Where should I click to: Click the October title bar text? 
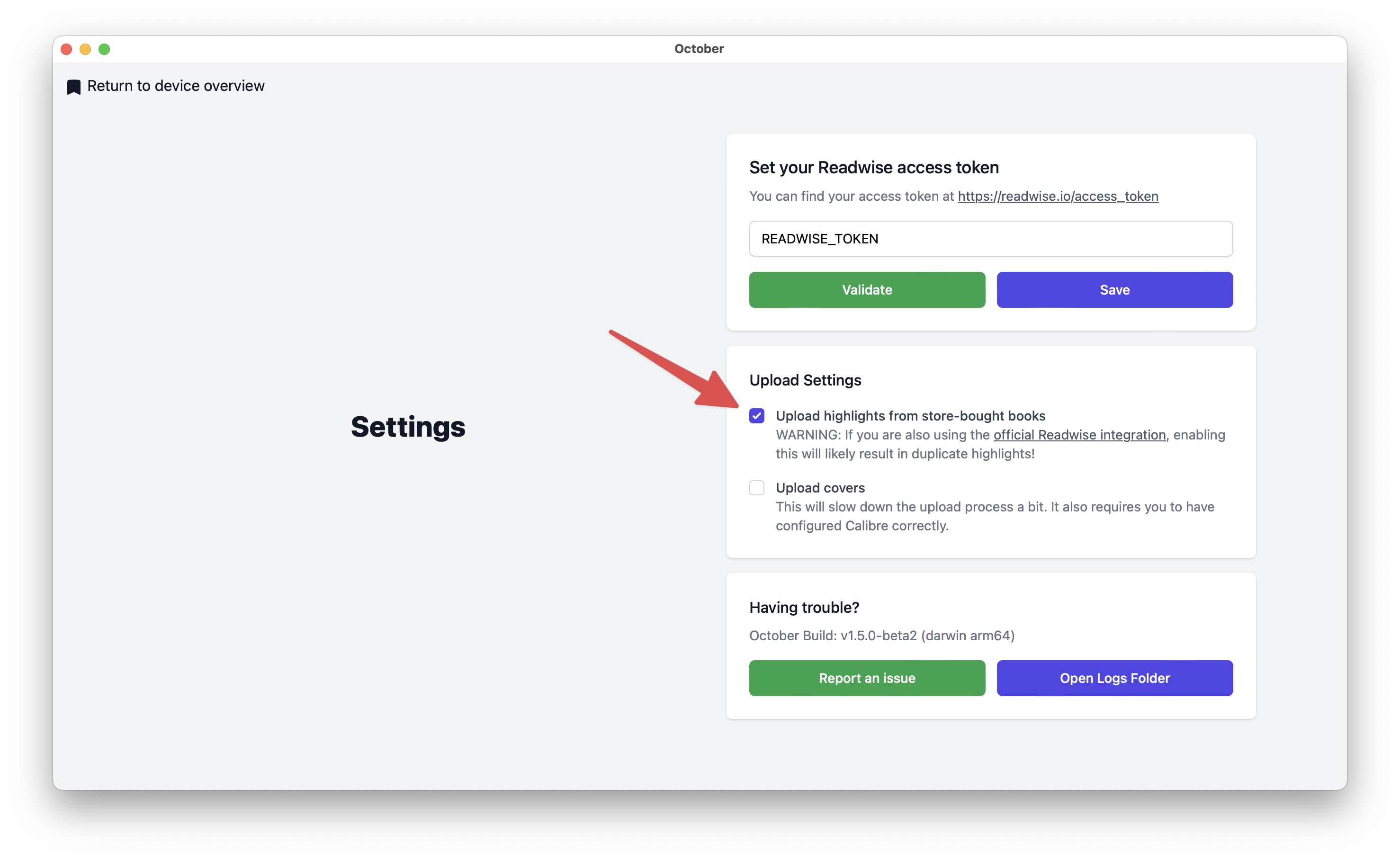[699, 49]
